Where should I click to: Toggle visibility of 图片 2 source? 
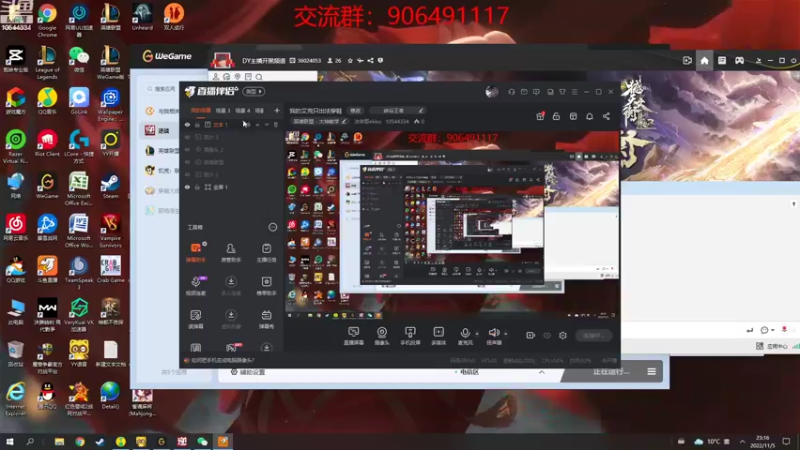click(187, 174)
